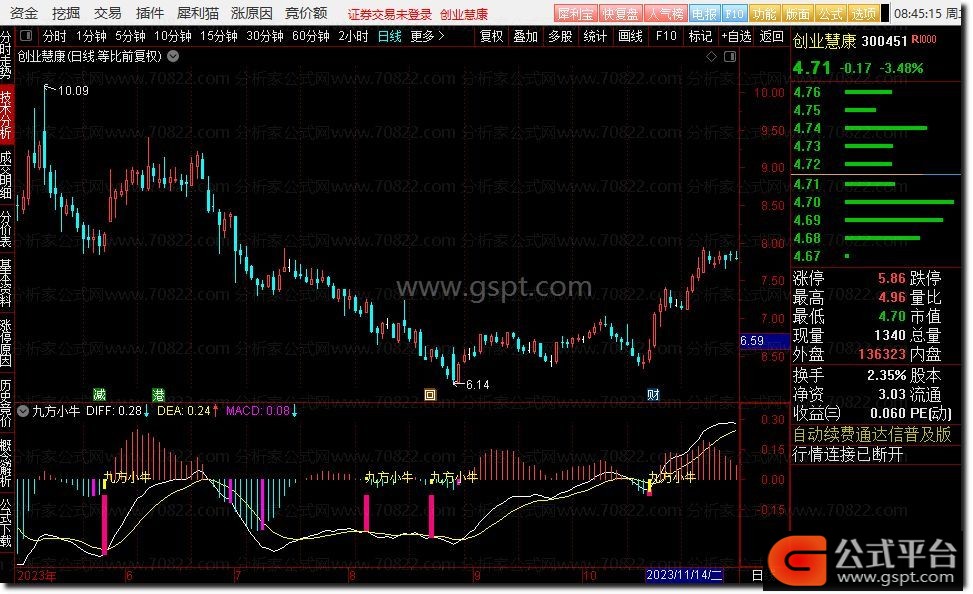Open the 公式 formula button
The image size is (973, 594).
[830, 14]
